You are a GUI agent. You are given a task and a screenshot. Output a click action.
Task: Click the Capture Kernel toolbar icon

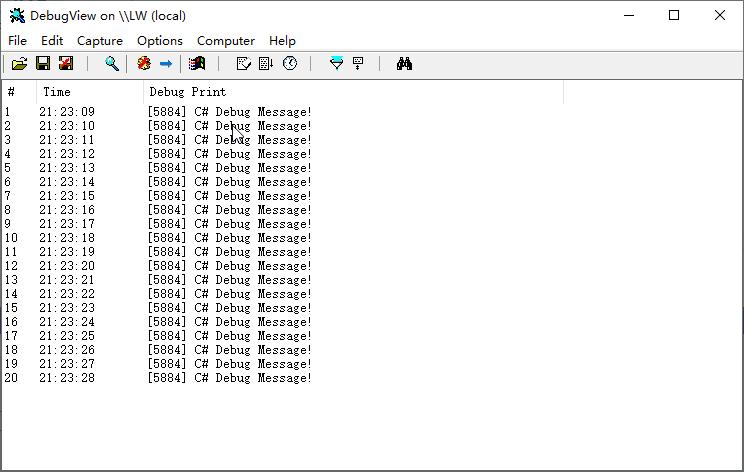197,64
